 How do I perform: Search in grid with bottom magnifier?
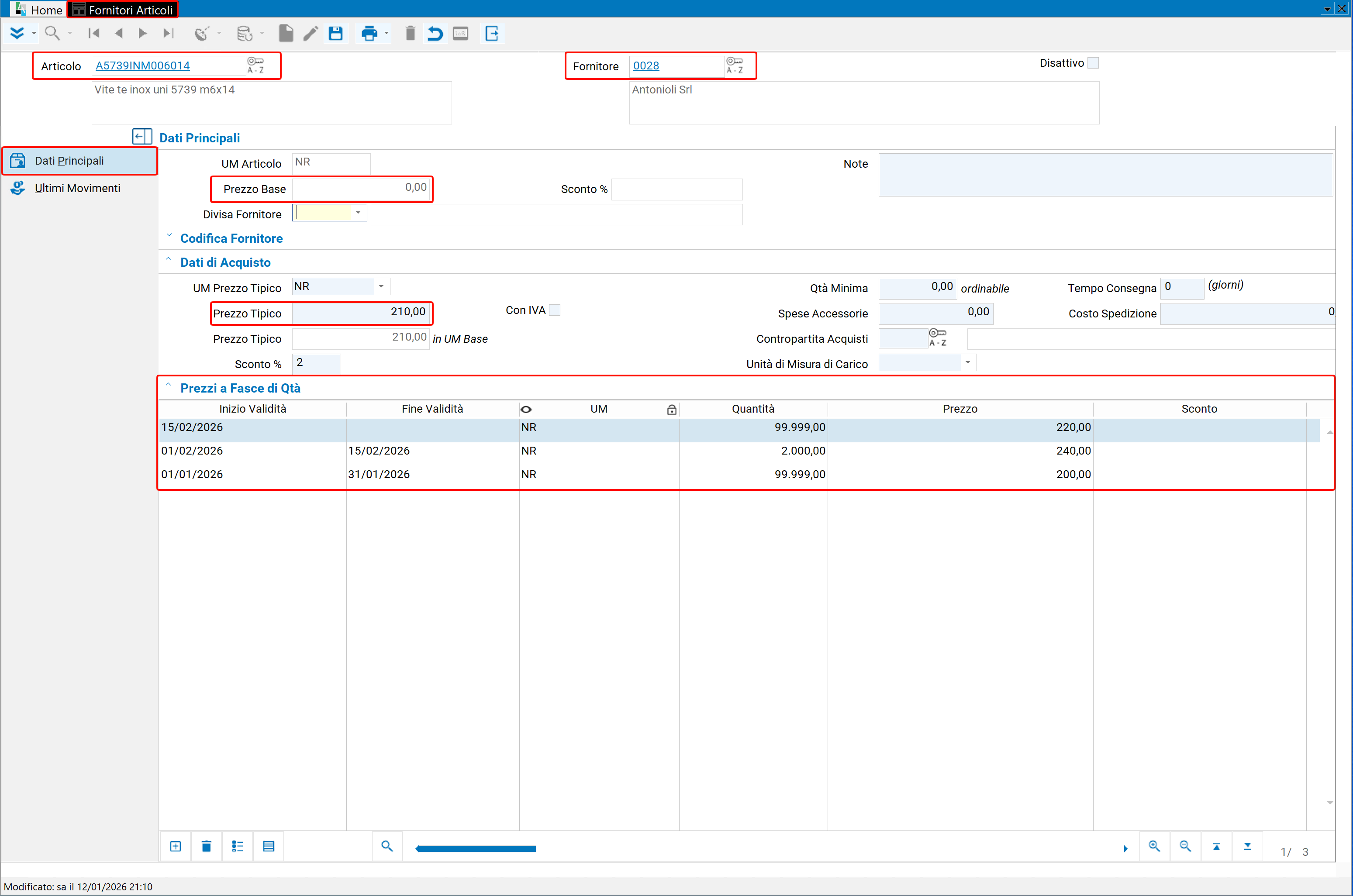click(387, 846)
